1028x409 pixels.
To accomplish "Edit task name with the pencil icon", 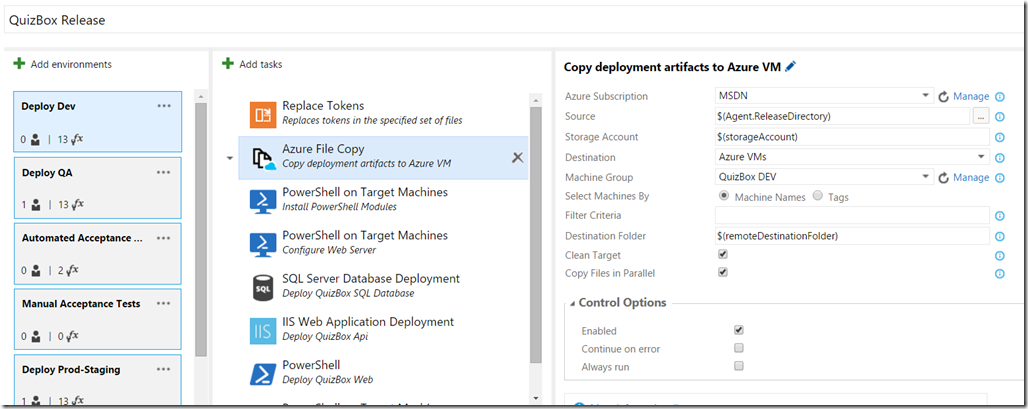I will pyautogui.click(x=790, y=66).
